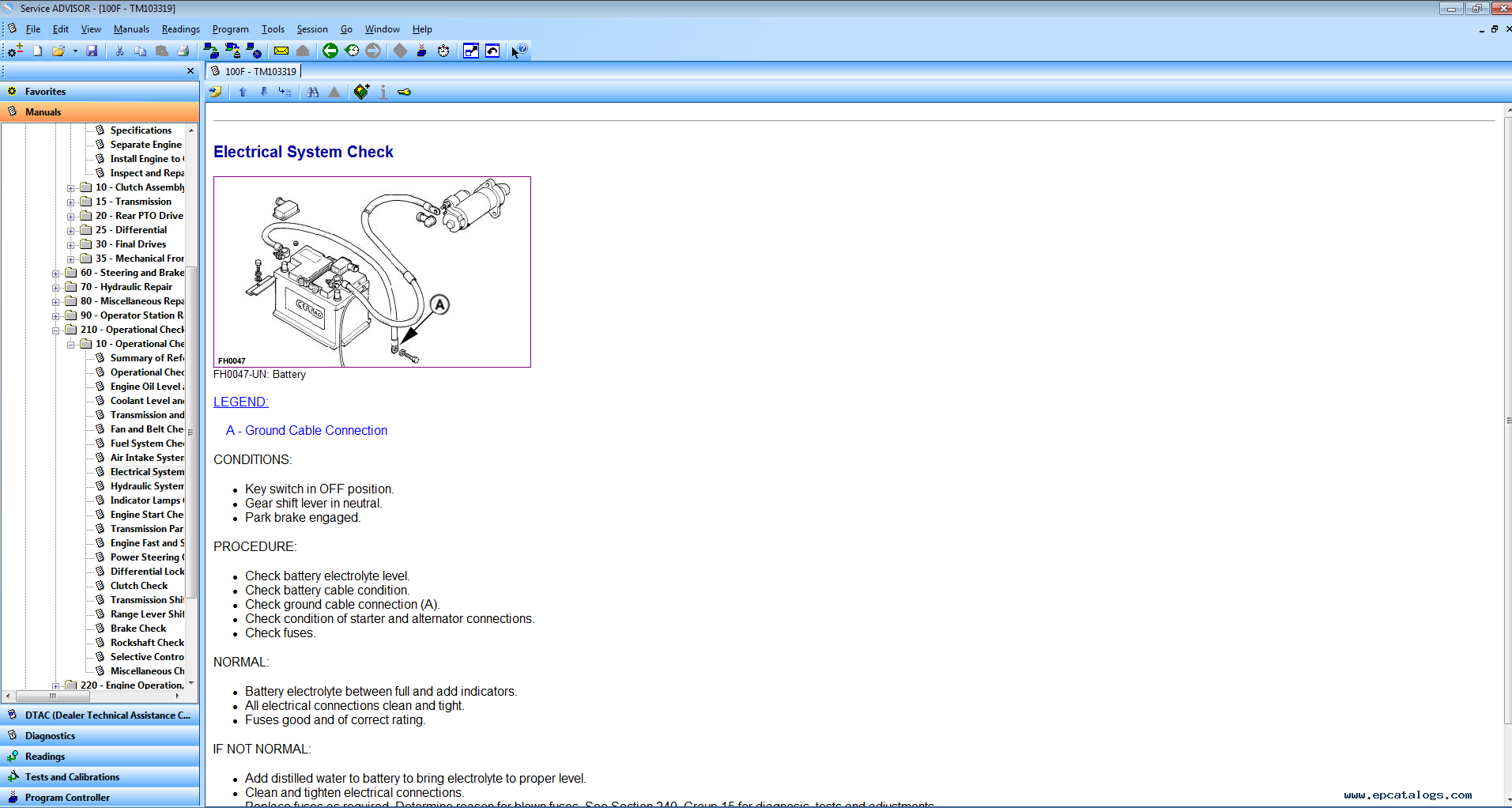This screenshot has width=1512, height=808.
Task: Select Specifications in the tree
Action: tap(141, 130)
